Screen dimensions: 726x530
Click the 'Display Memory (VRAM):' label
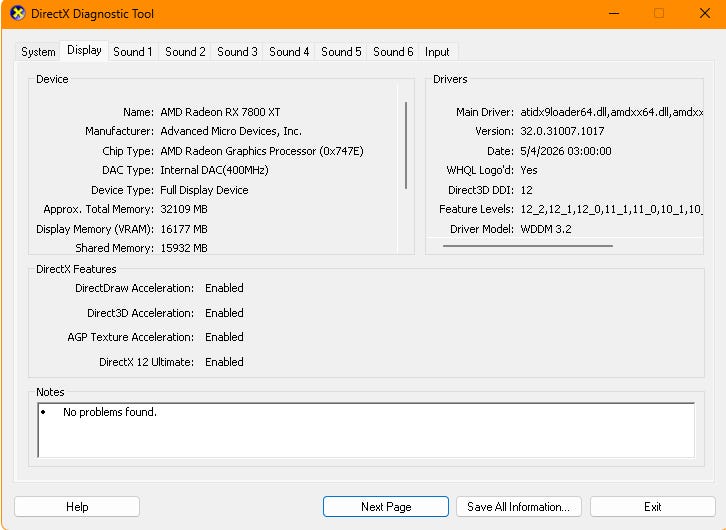click(95, 229)
